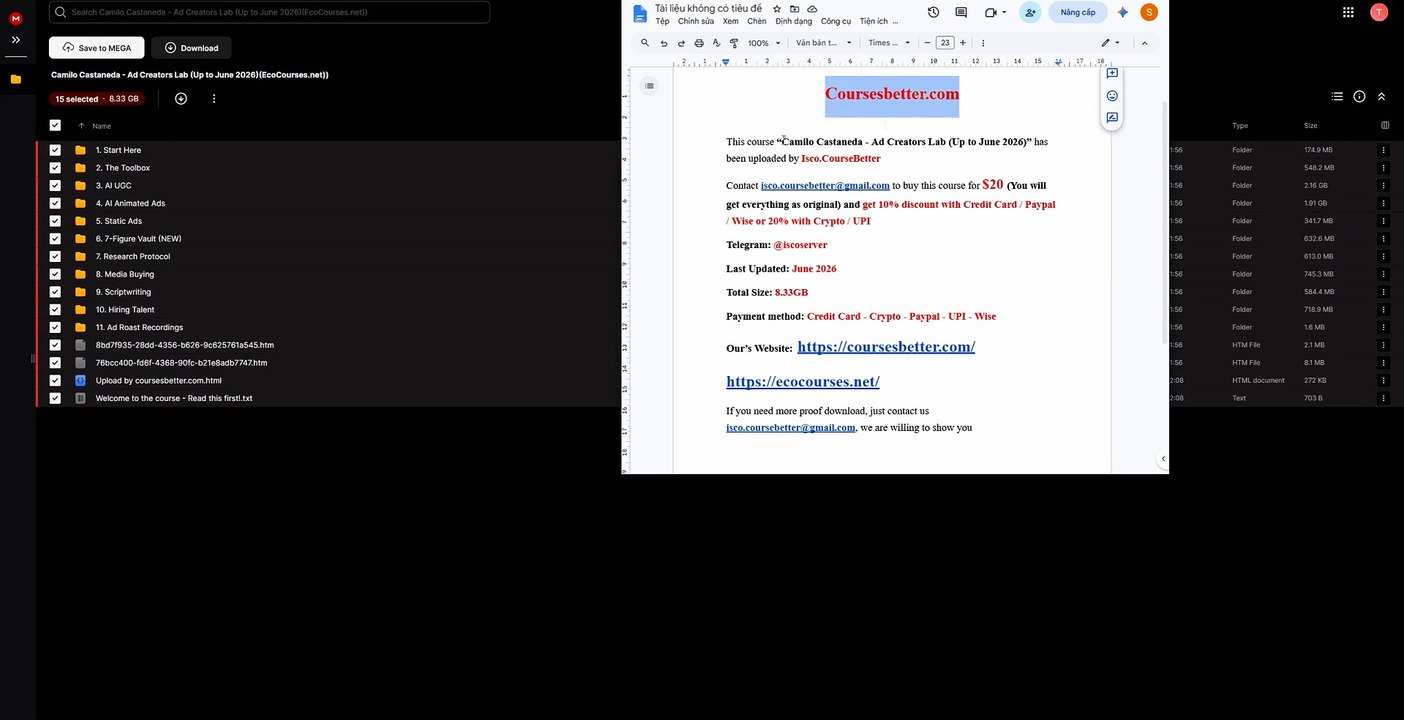Click the MEGA search field
The image size is (1404, 720).
click(270, 12)
